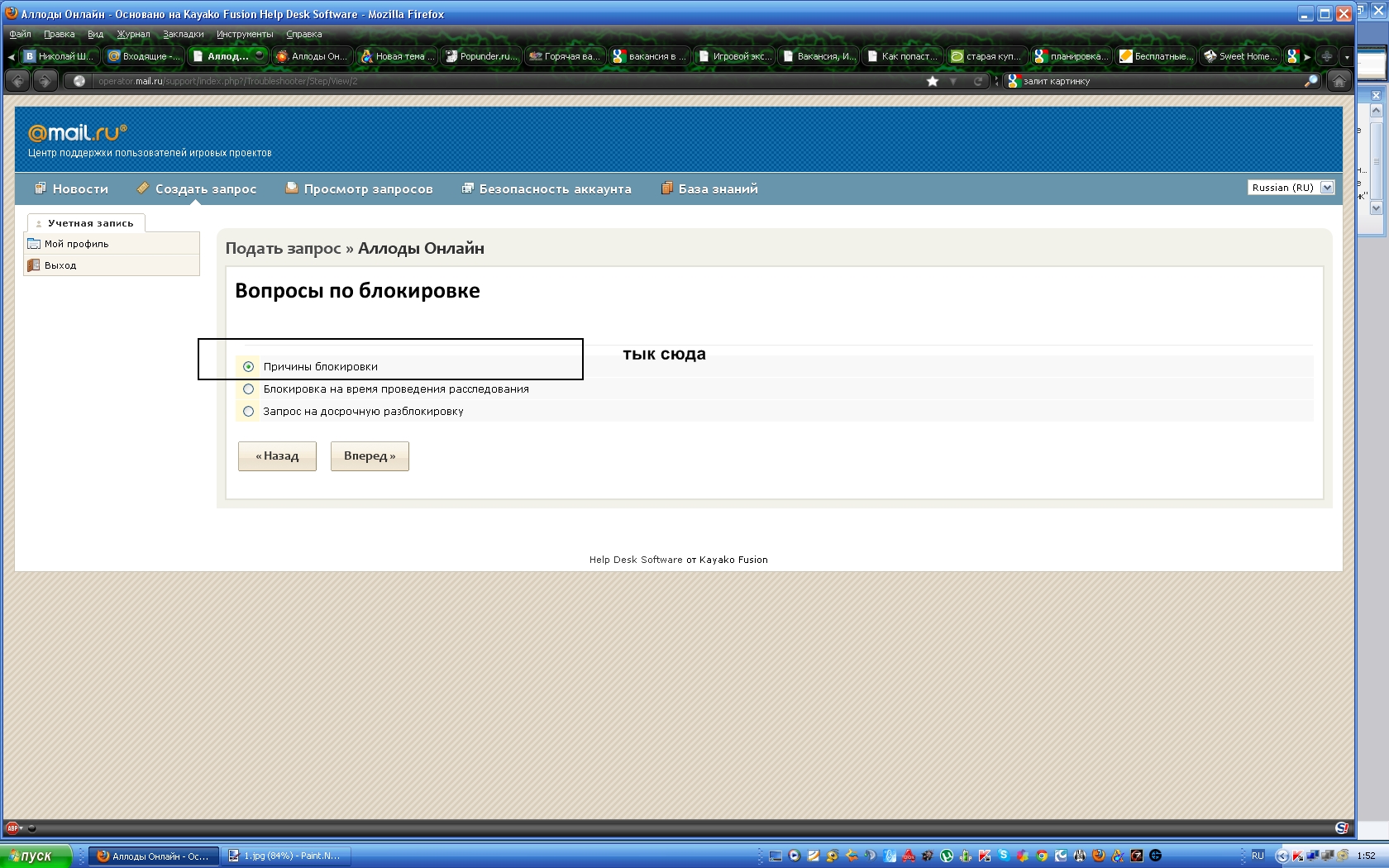Open the 'Файл' menu

pyautogui.click(x=21, y=34)
